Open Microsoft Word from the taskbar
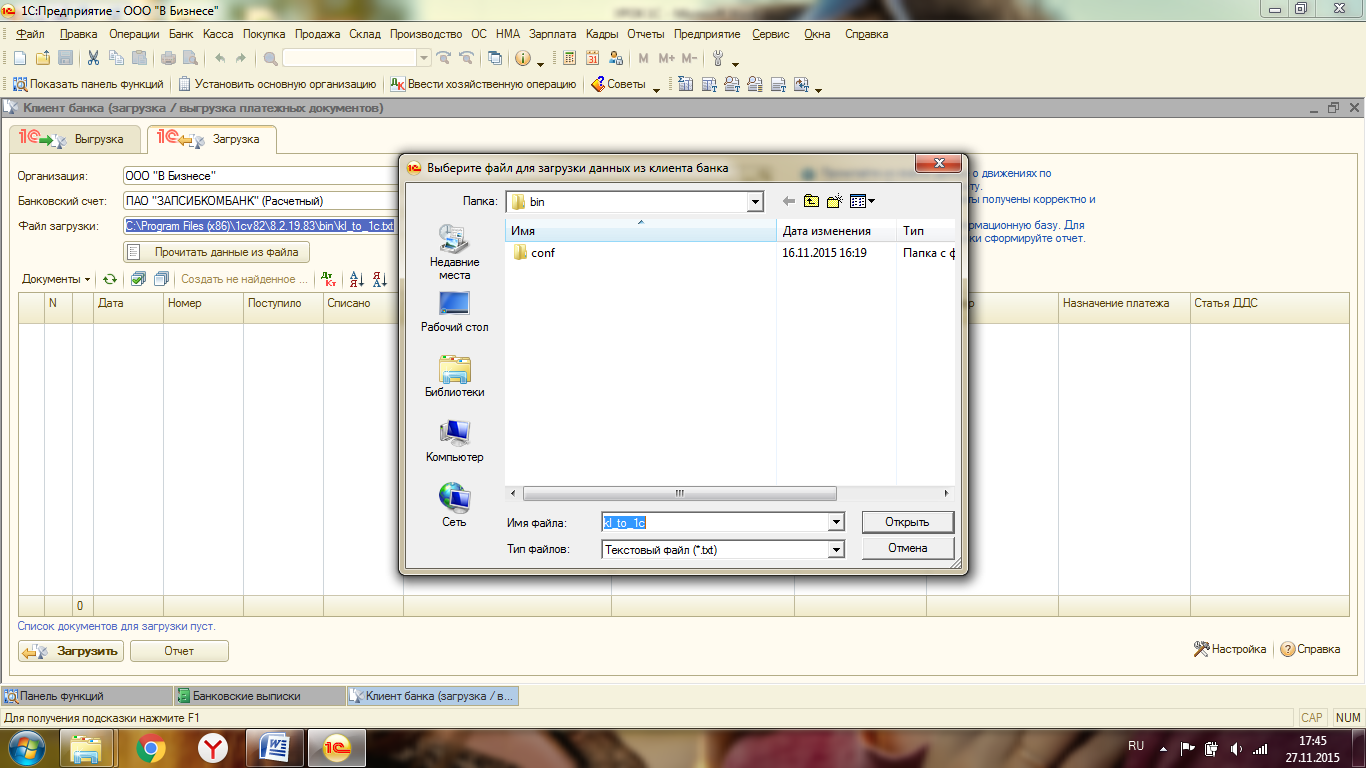1366x768 pixels. pyautogui.click(x=274, y=748)
